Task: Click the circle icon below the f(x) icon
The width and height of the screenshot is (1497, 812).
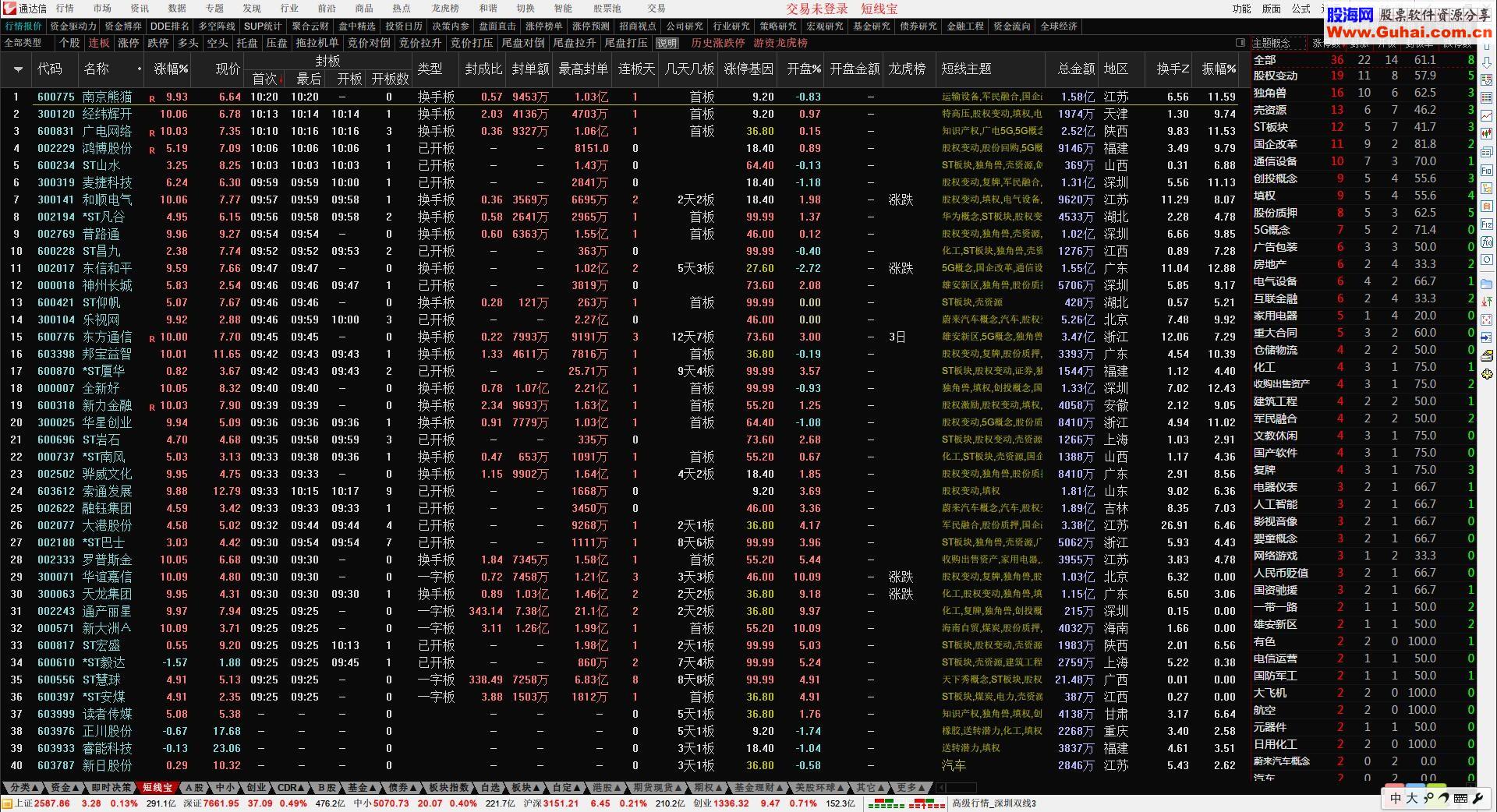Action: point(1487,260)
